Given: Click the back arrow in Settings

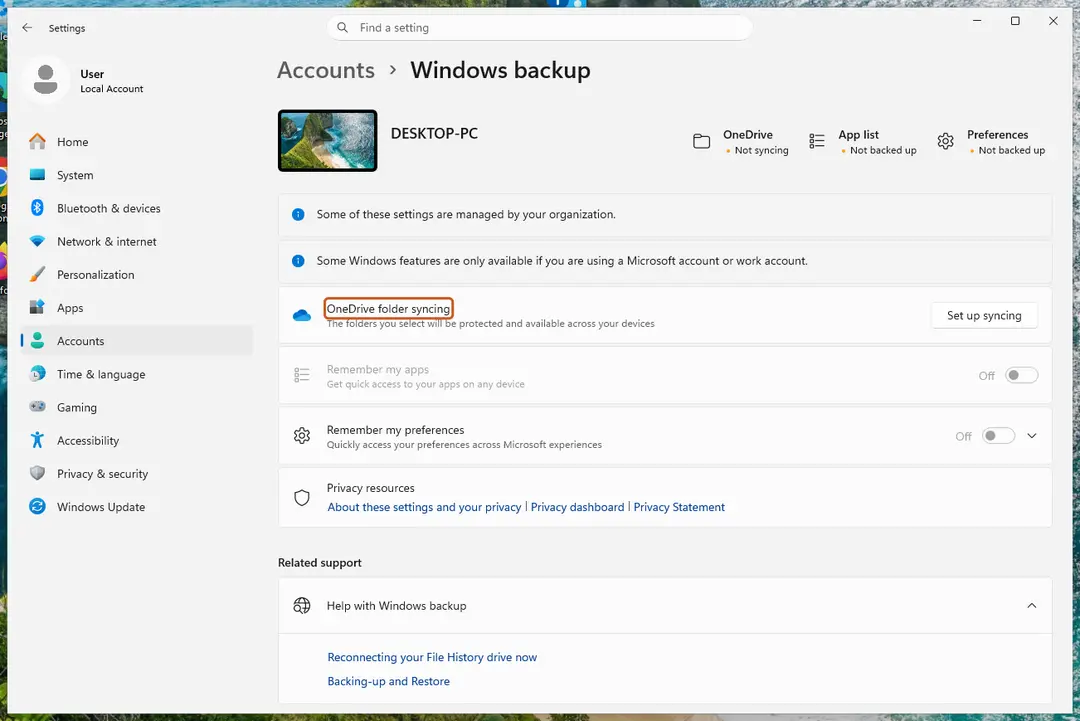Looking at the screenshot, I should (27, 28).
